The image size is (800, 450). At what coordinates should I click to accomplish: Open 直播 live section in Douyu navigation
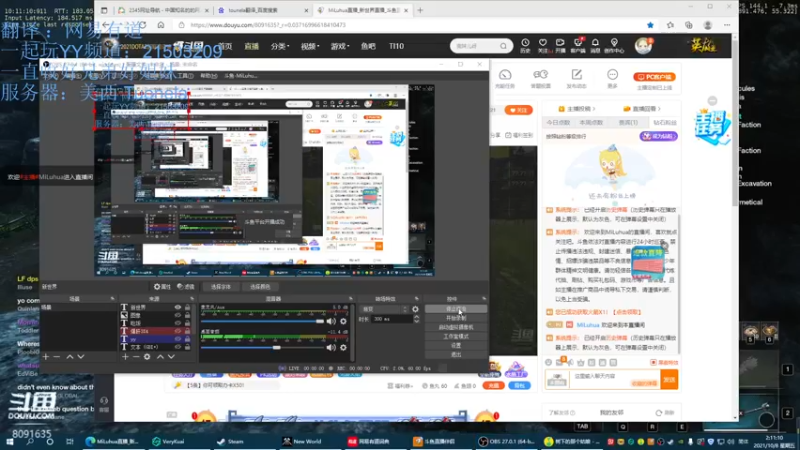point(252,46)
